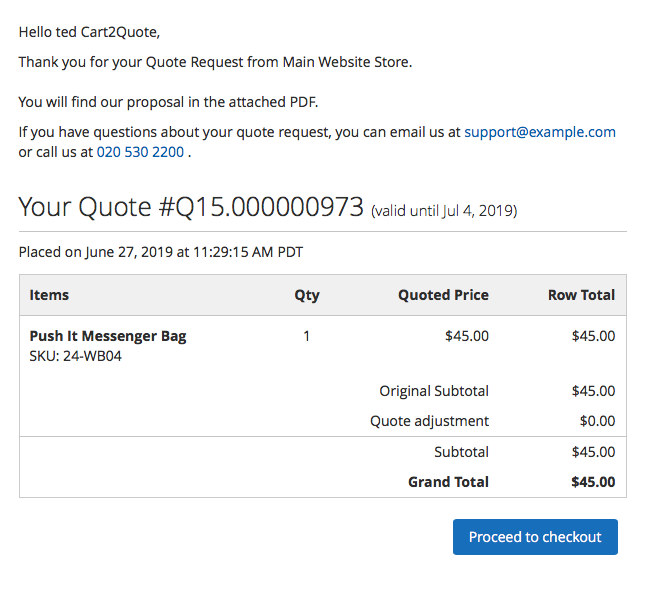Image resolution: width=649 pixels, height=597 pixels.
Task: Click the Grand Total label
Action: (x=448, y=482)
